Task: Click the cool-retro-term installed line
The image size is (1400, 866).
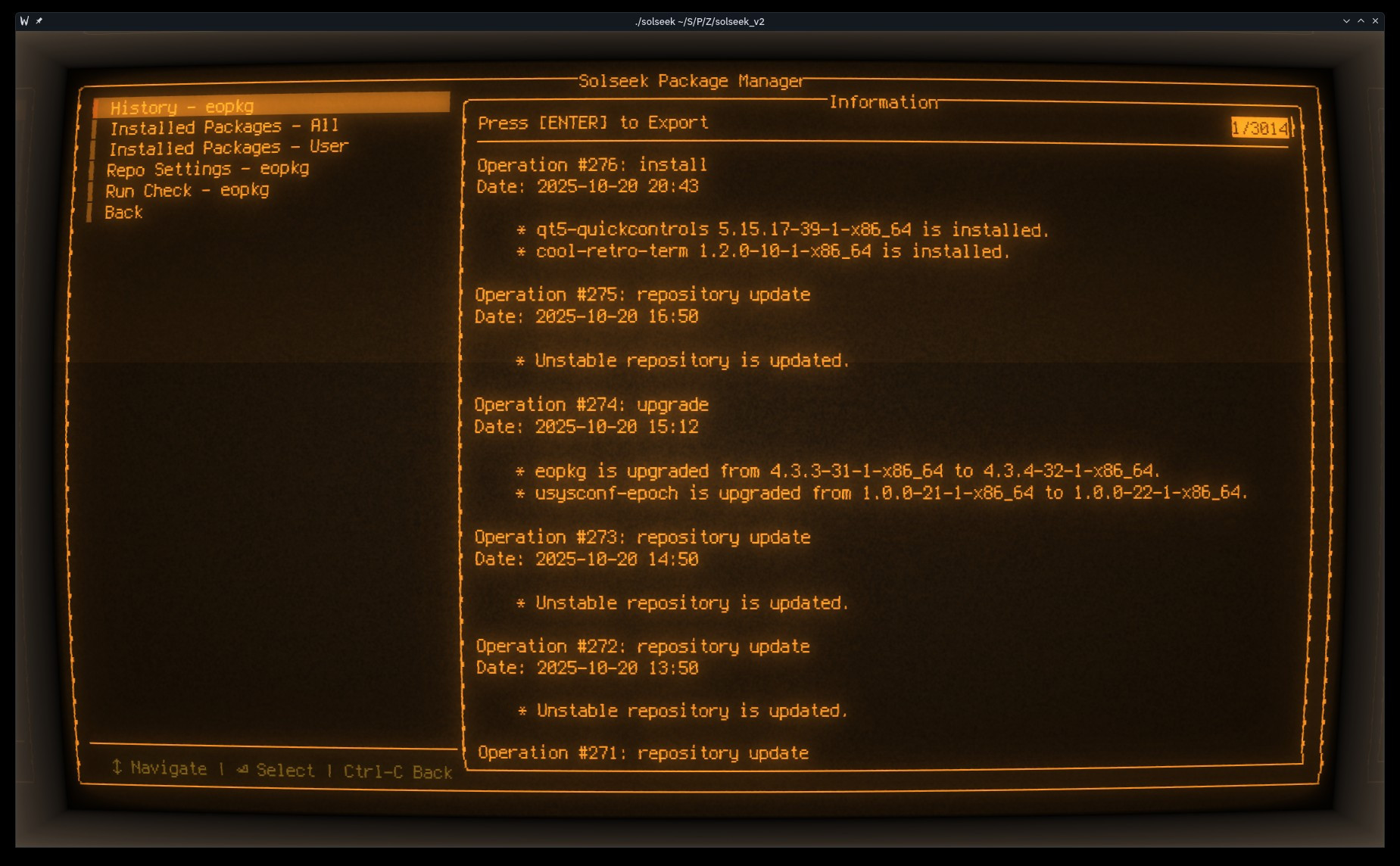Action: tap(772, 251)
